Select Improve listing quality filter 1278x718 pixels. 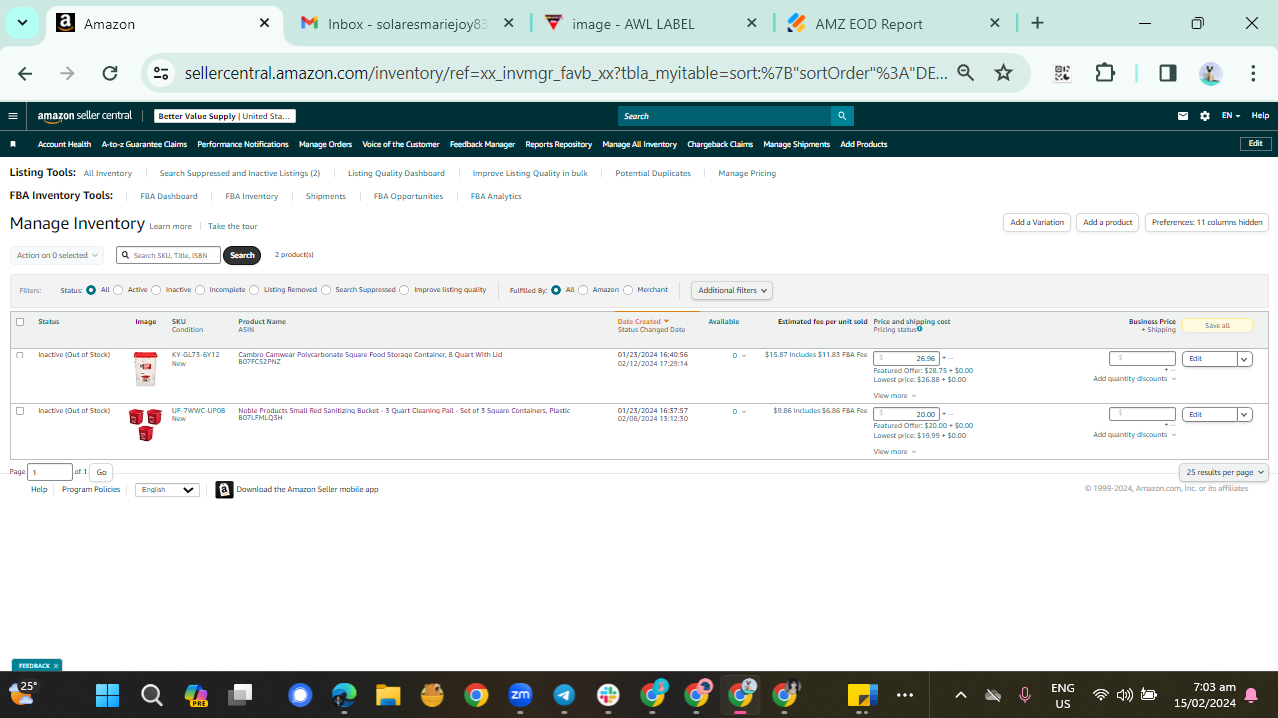(404, 290)
